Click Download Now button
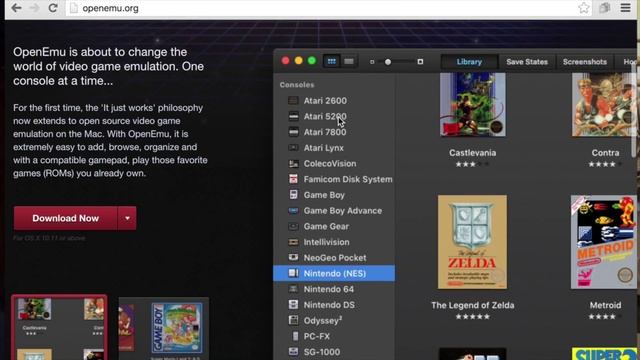640x360 pixels. point(65,218)
